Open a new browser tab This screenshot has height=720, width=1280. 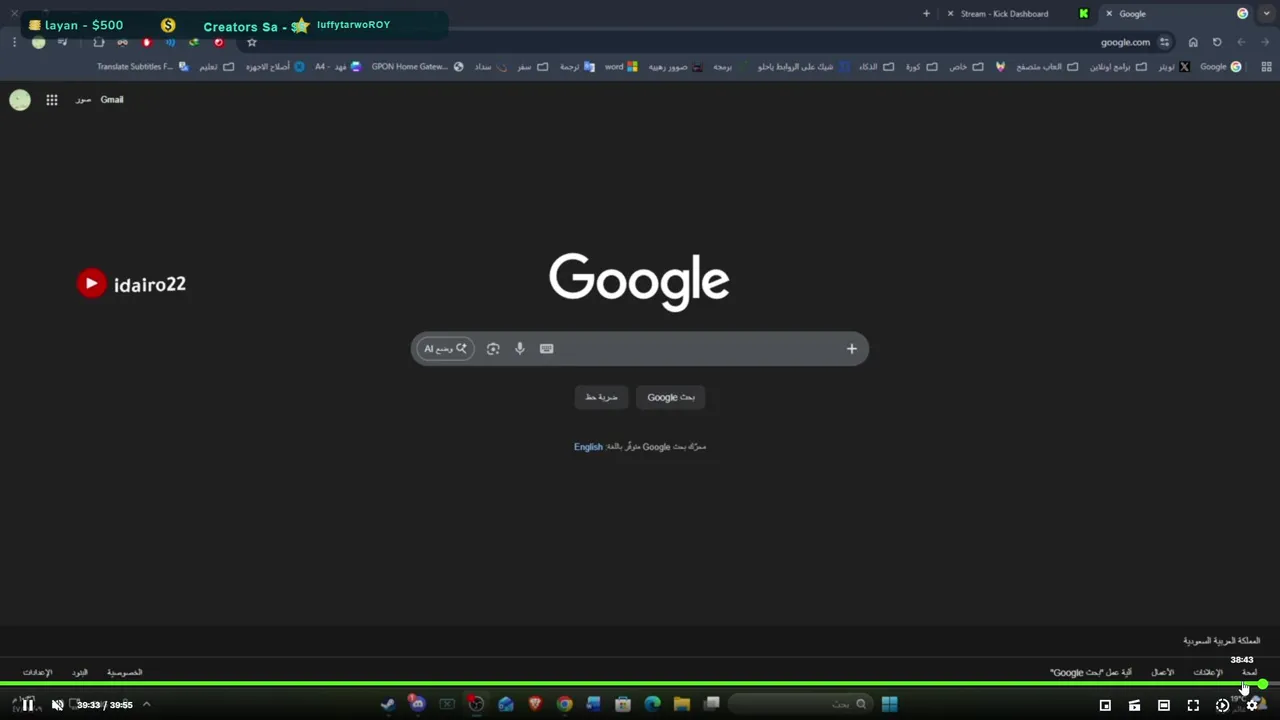click(x=926, y=14)
